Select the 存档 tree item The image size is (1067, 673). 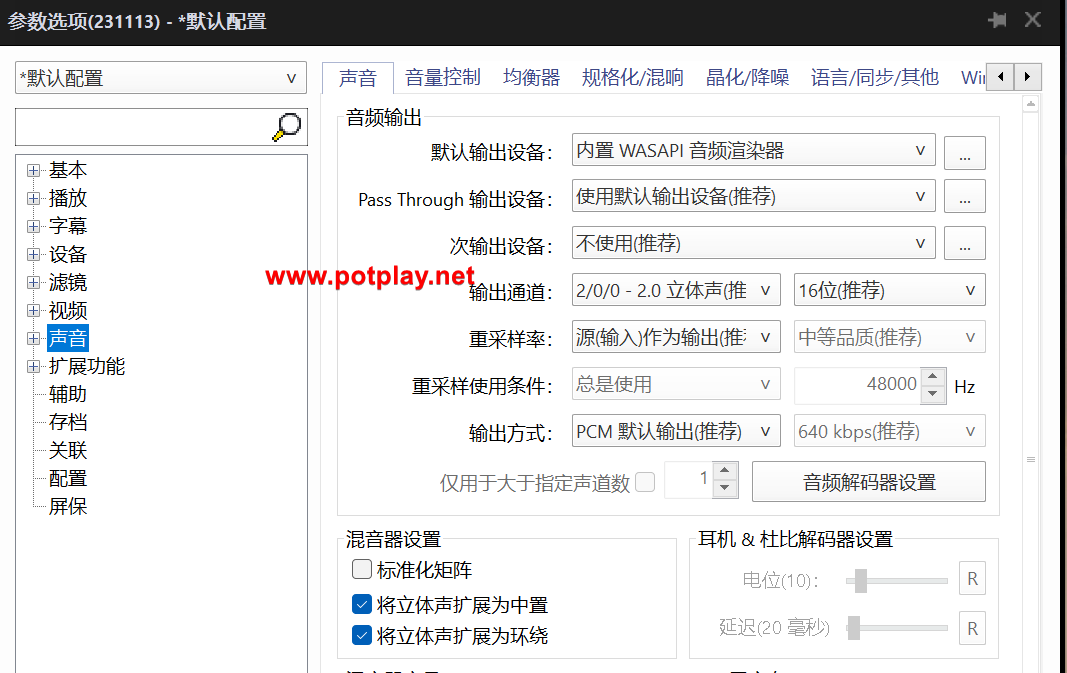click(67, 423)
